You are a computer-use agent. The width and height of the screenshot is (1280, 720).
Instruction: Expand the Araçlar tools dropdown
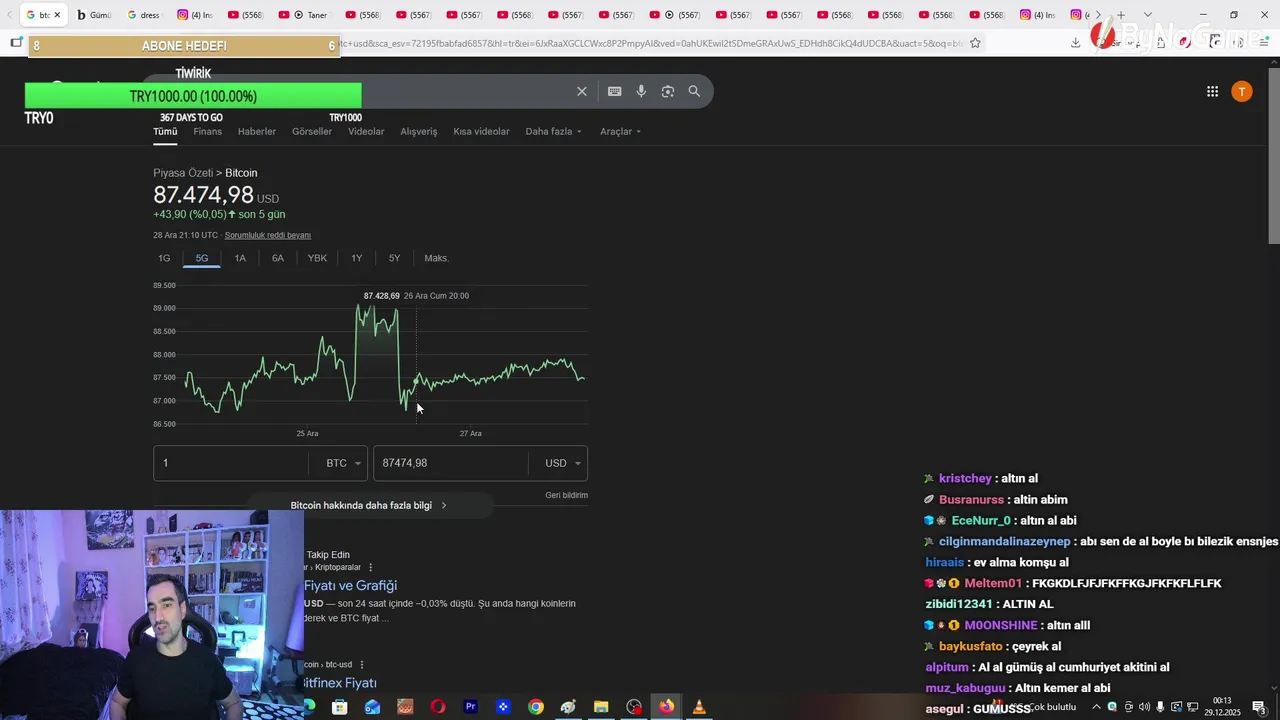pyautogui.click(x=620, y=131)
